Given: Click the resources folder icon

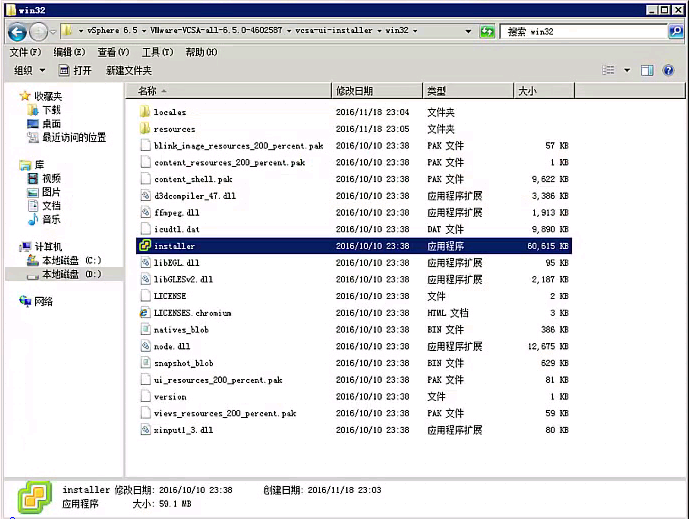Looking at the screenshot, I should tap(145, 128).
